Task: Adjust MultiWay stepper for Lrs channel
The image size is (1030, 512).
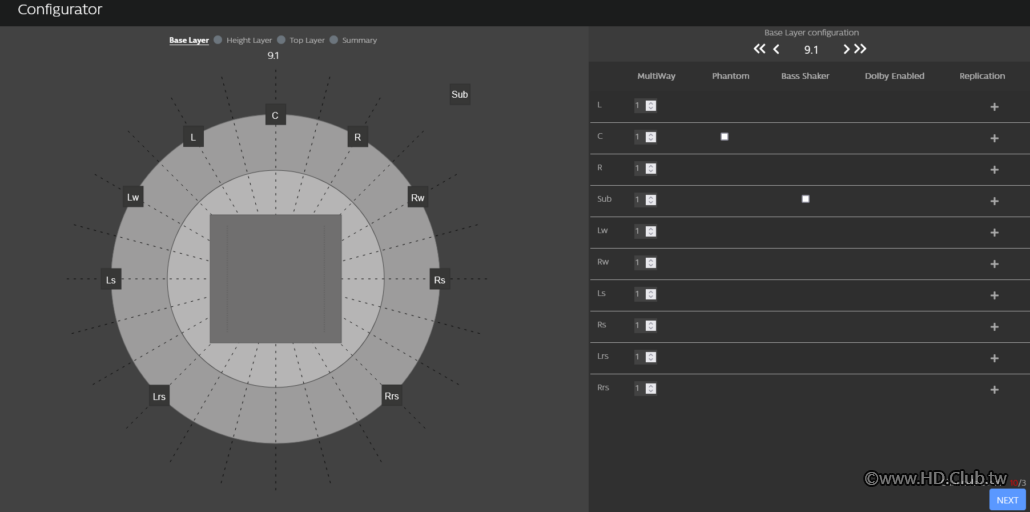Action: (650, 357)
